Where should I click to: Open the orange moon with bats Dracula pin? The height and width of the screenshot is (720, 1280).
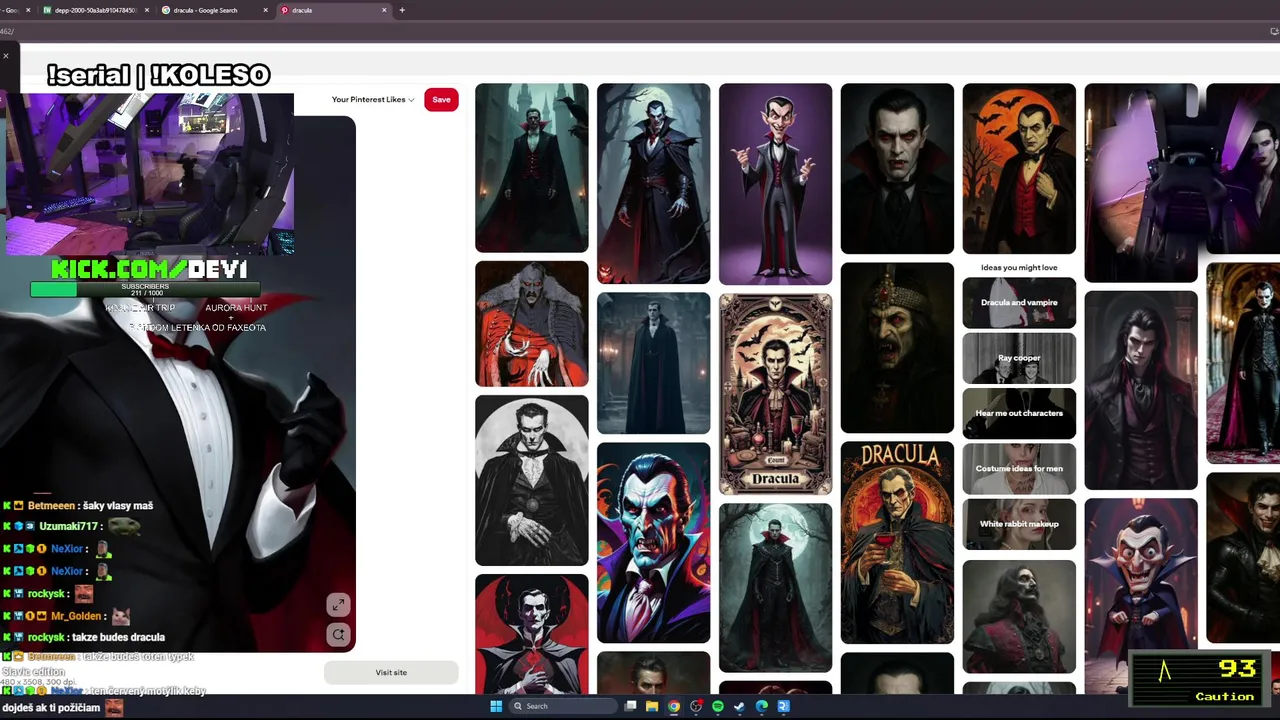[x=1019, y=169]
